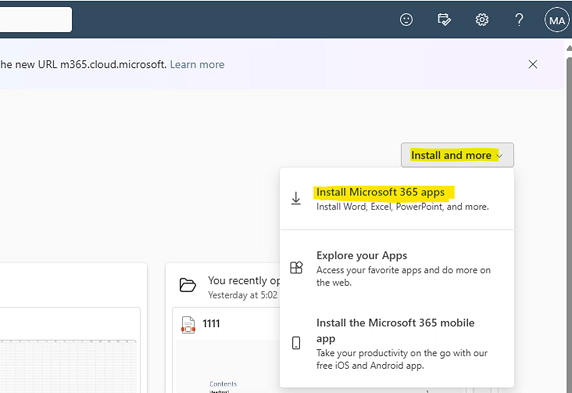The width and height of the screenshot is (572, 393).
Task: Click the mobile phone icon in menu
Action: pos(296,343)
